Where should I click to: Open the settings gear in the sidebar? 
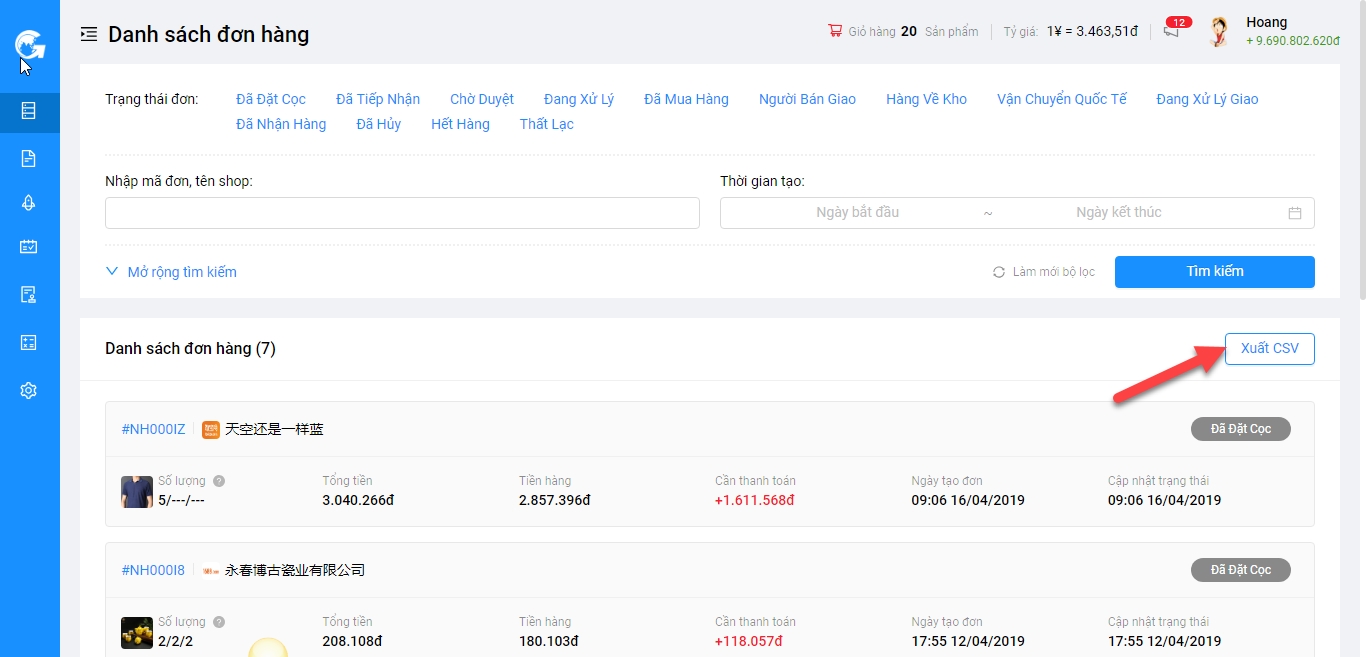point(29,391)
